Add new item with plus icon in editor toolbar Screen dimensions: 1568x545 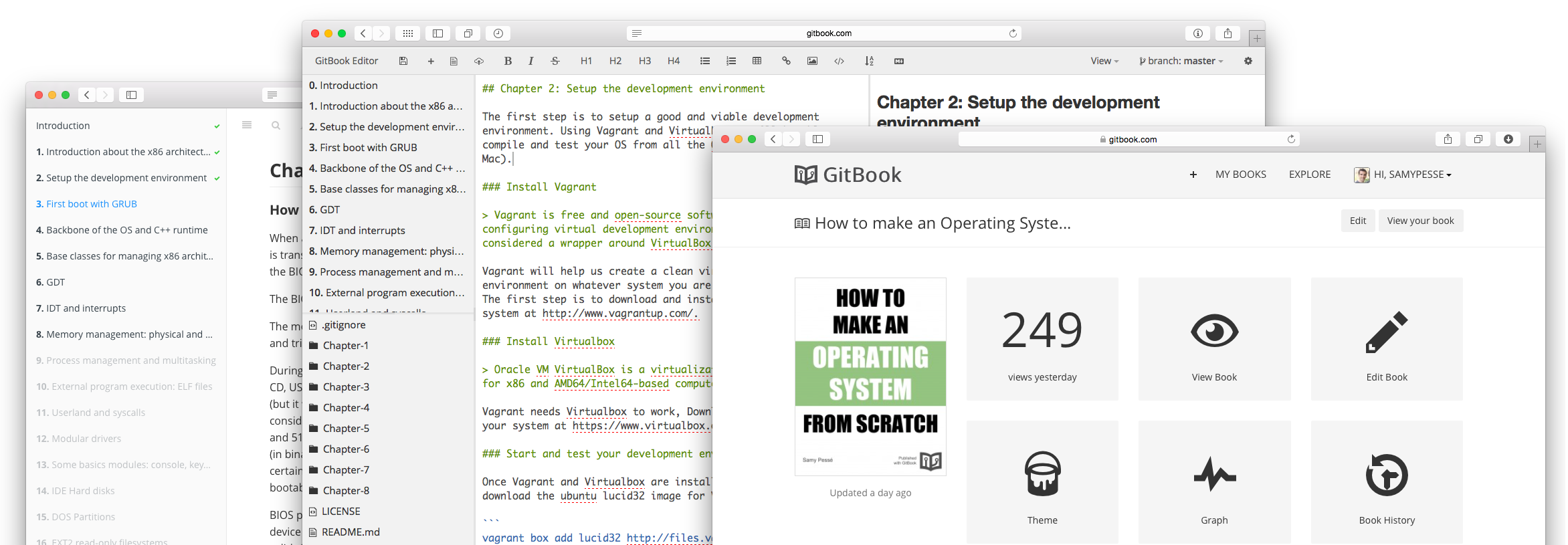(431, 61)
